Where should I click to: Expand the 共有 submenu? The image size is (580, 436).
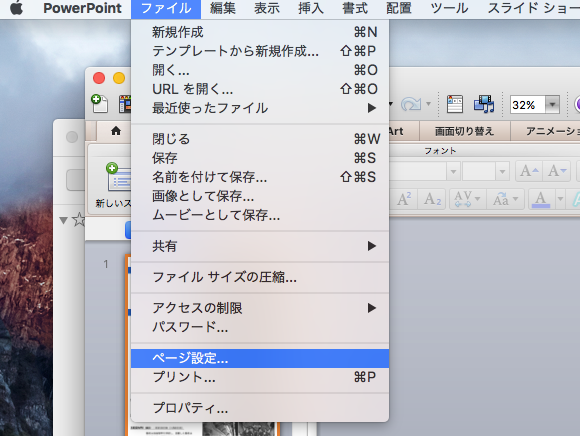coord(260,246)
